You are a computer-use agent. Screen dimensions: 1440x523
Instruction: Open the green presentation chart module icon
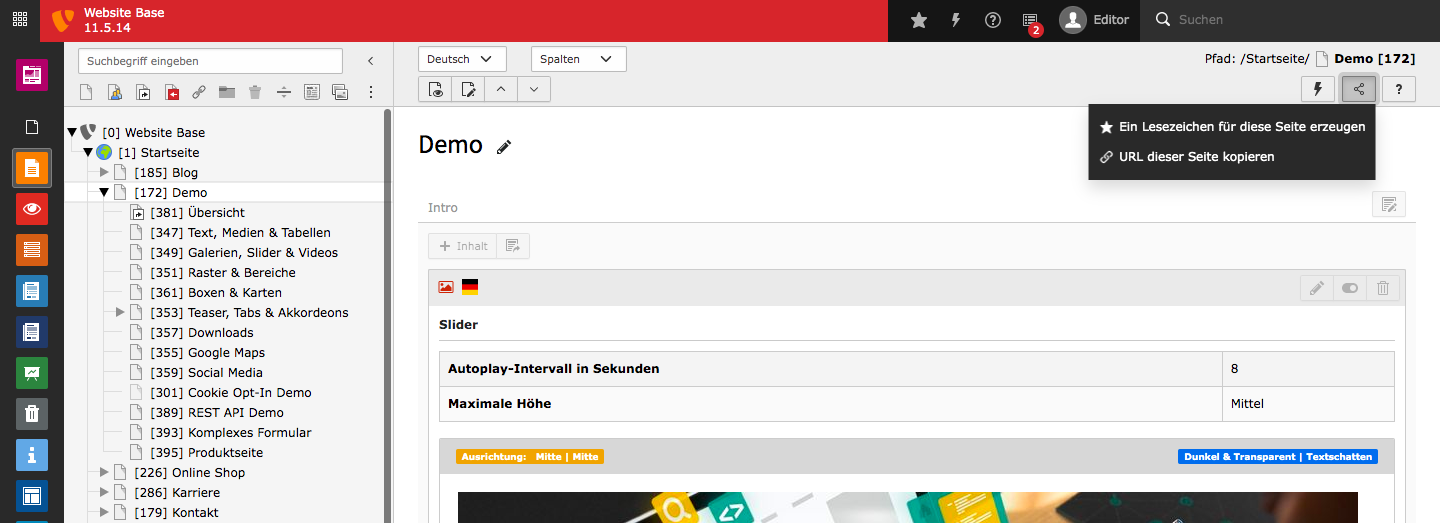[x=32, y=373]
